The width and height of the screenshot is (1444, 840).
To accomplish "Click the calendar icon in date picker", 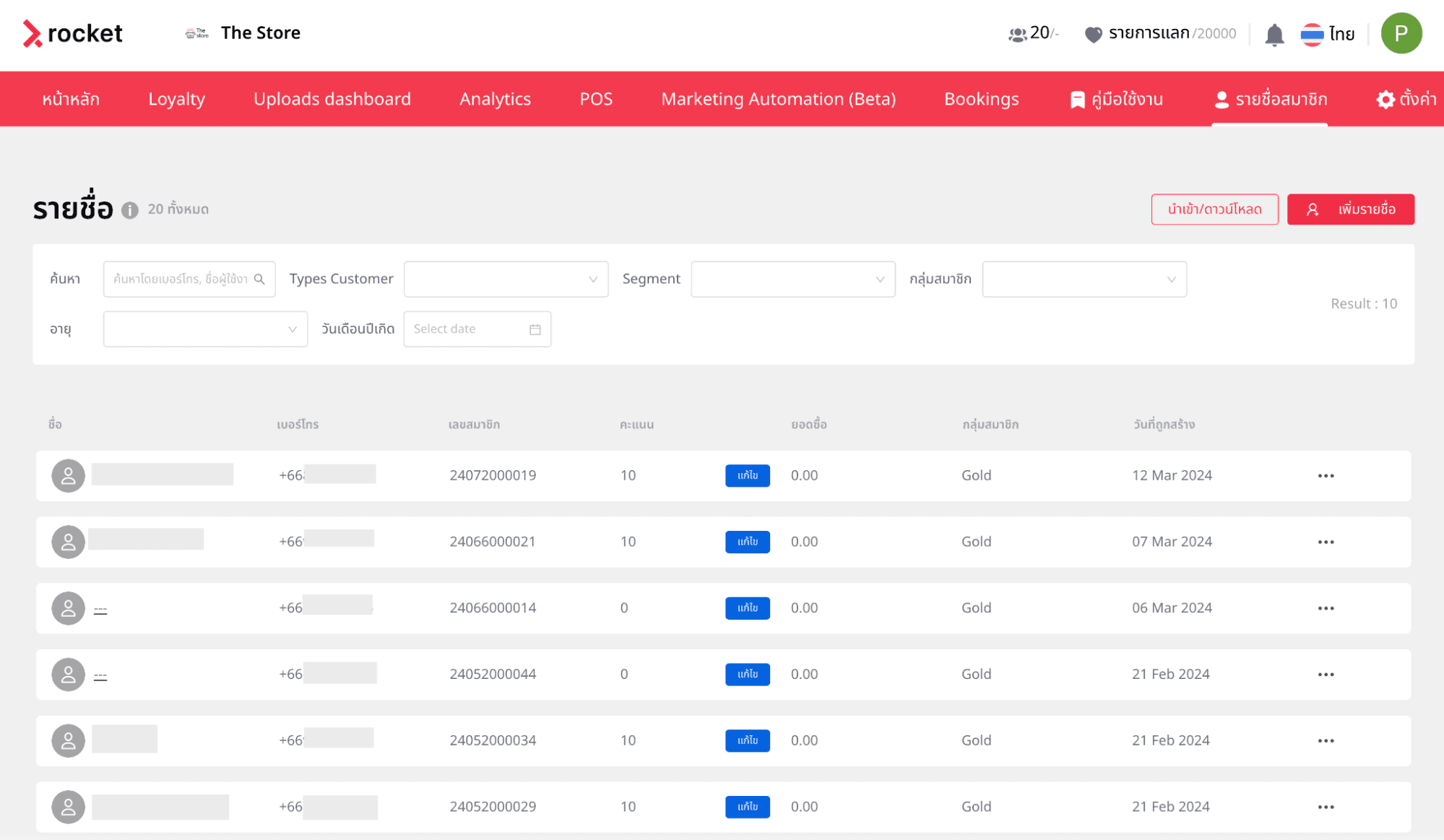I will pos(535,329).
